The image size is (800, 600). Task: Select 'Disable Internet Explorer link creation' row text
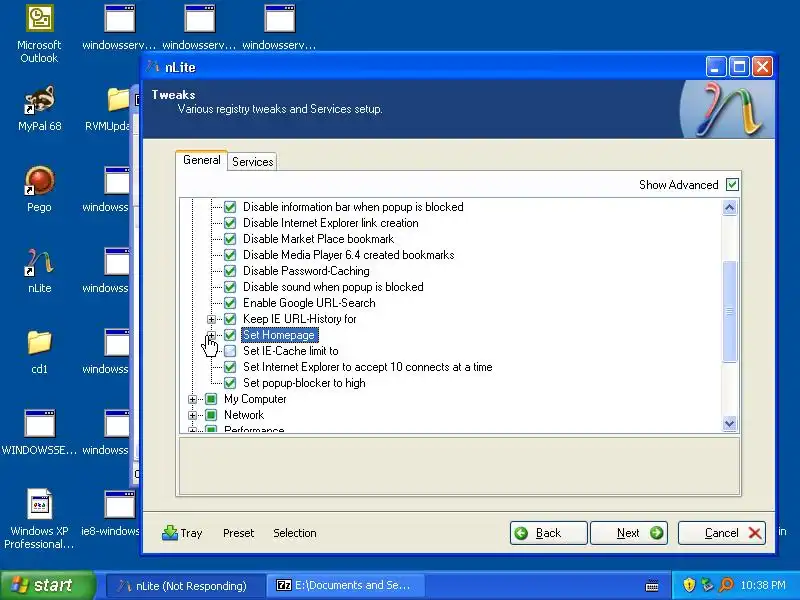click(x=331, y=223)
